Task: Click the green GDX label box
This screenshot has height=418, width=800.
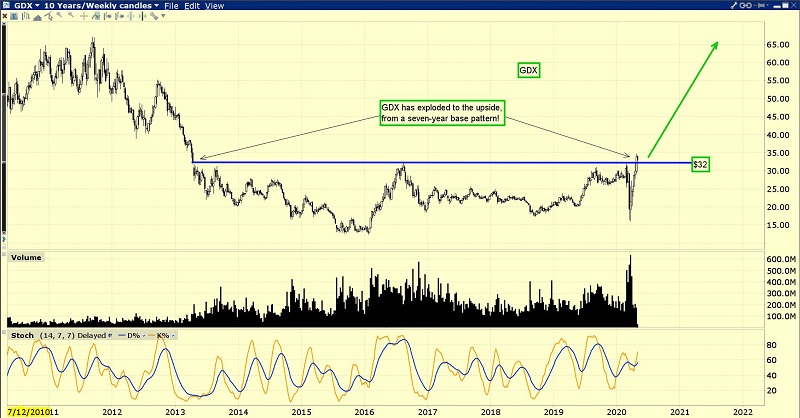Action: [x=528, y=70]
